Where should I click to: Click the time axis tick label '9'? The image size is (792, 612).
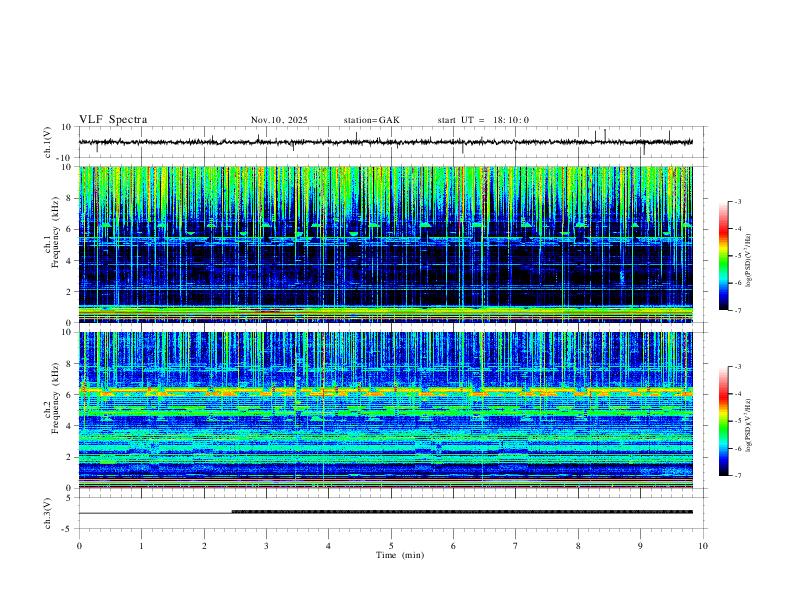[640, 546]
